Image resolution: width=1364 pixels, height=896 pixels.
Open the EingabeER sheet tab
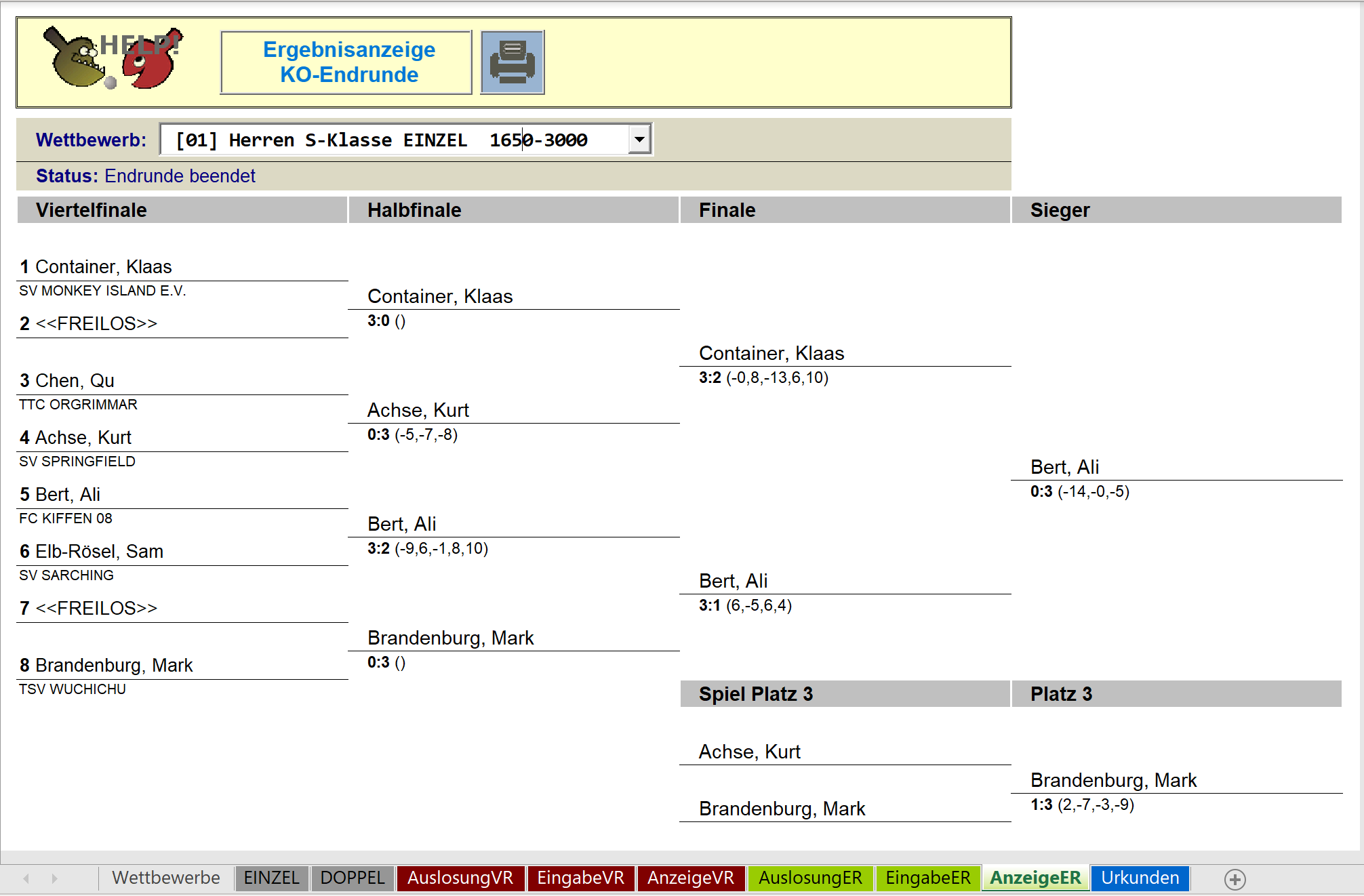(x=927, y=878)
